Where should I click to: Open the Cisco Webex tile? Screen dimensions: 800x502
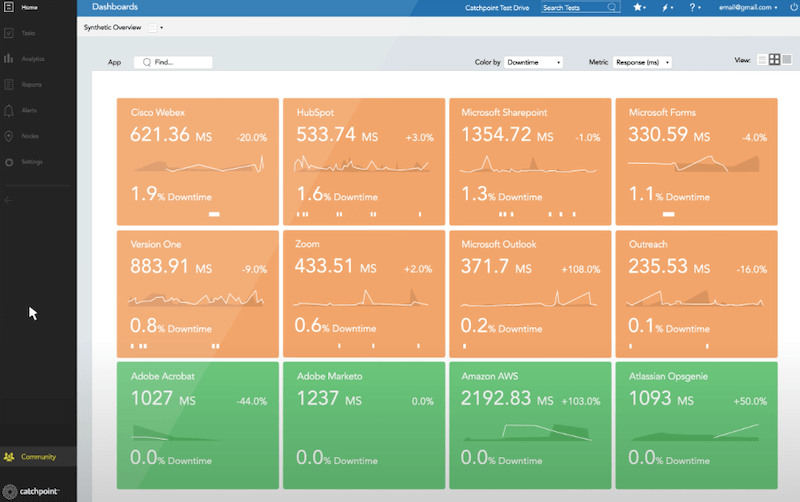pos(198,161)
